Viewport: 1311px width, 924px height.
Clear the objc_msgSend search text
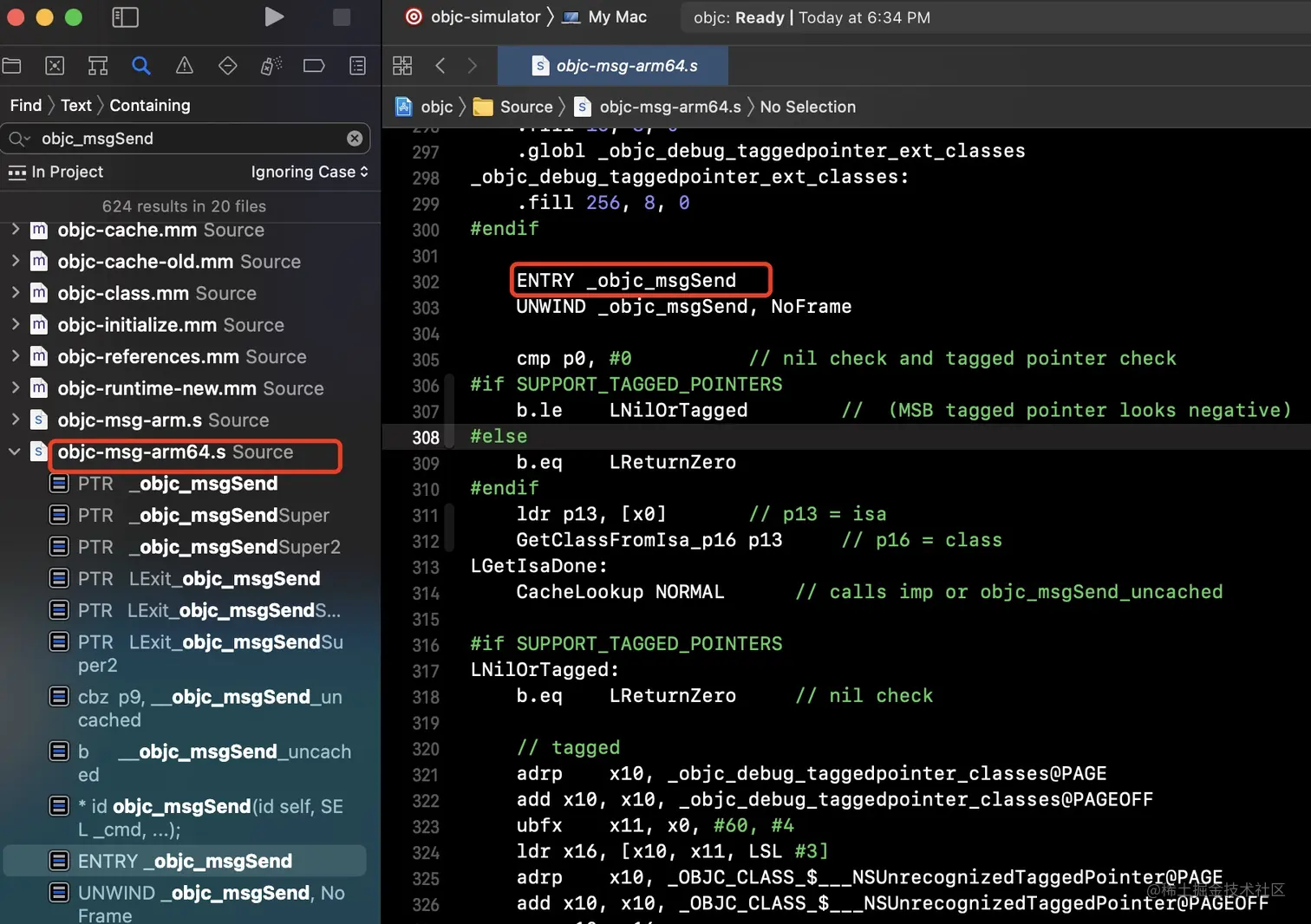pyautogui.click(x=355, y=139)
